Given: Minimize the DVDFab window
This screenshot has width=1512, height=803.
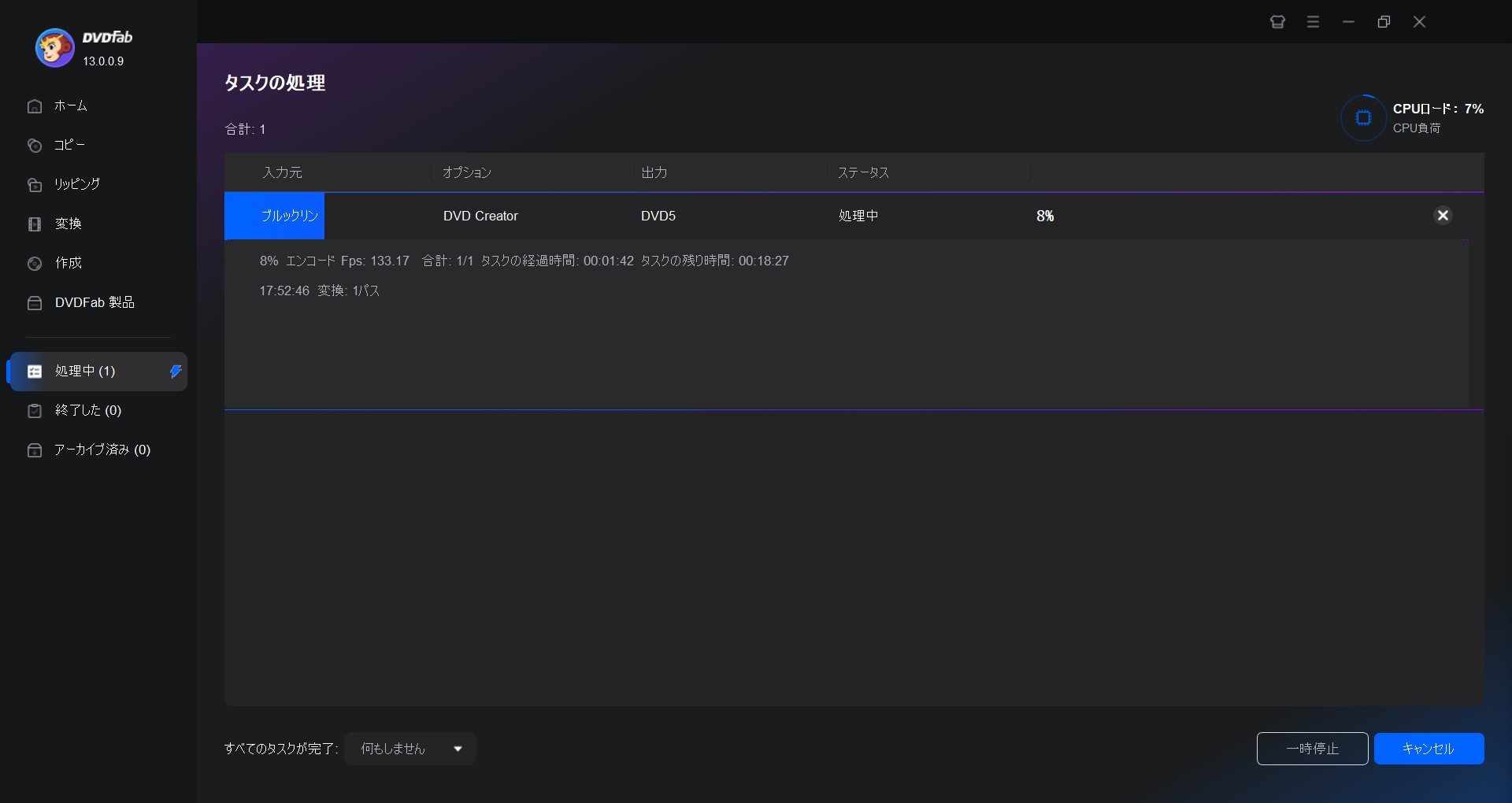Looking at the screenshot, I should [x=1348, y=22].
